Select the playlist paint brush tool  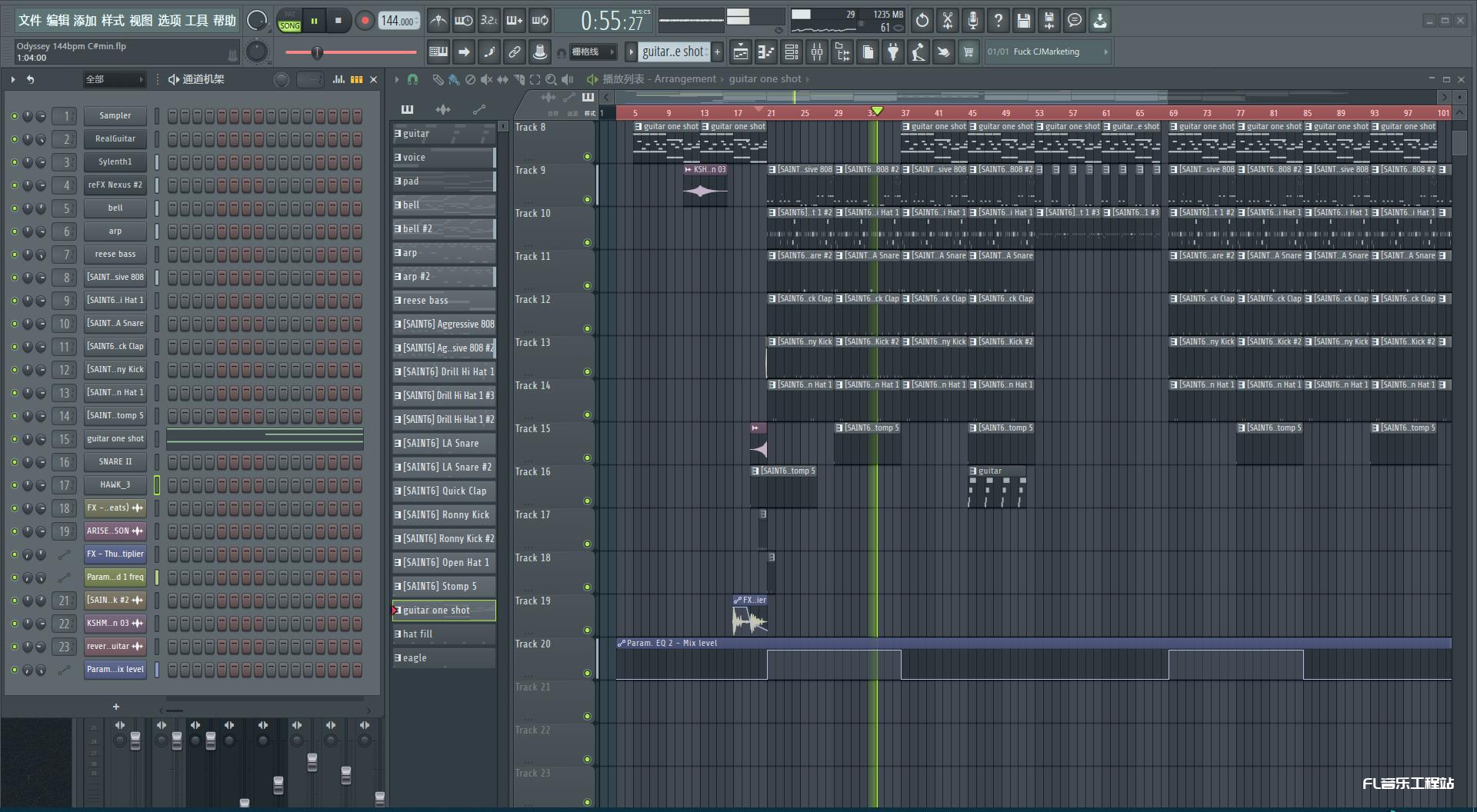[x=454, y=79]
